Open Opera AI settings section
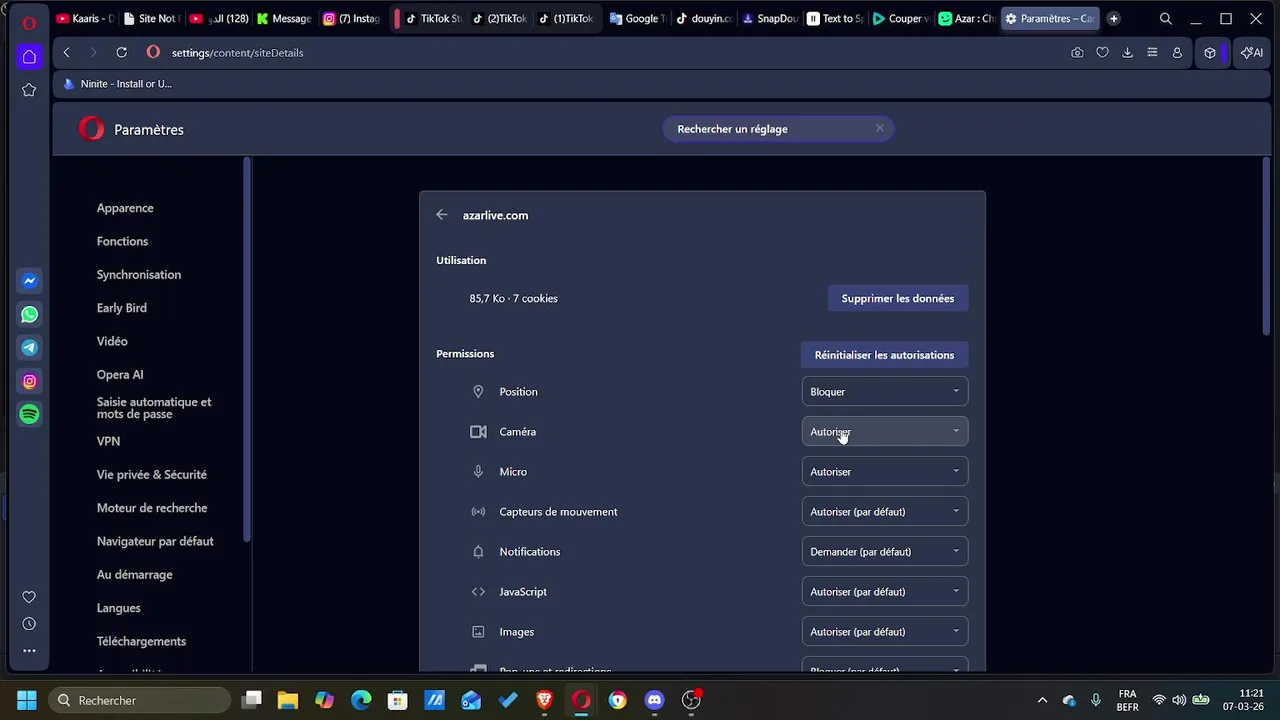This screenshot has height=720, width=1280. 120,375
